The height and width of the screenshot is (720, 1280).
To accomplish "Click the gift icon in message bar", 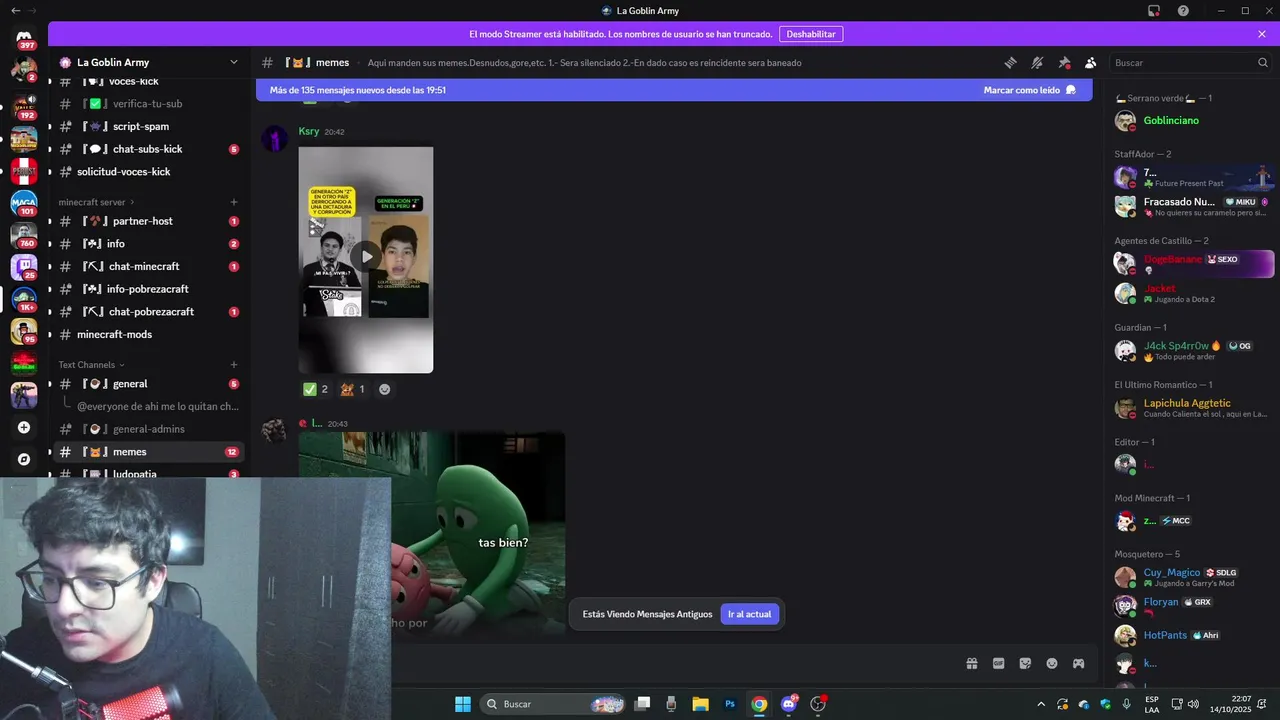I will click(x=971, y=663).
